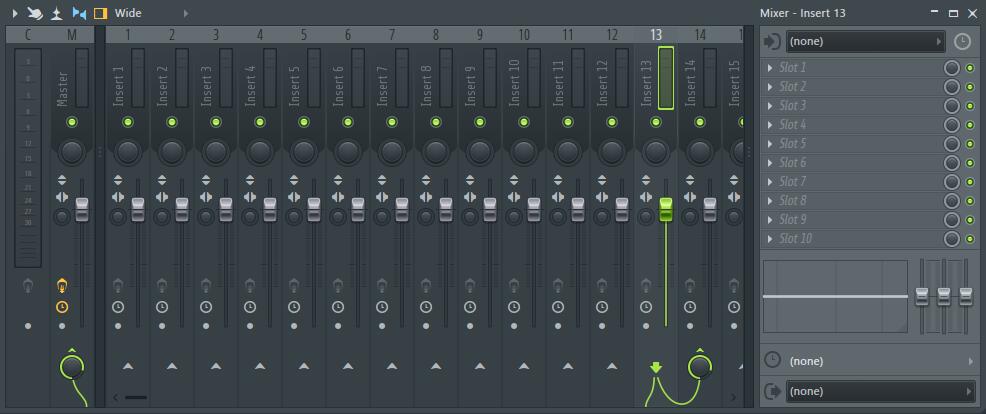Image resolution: width=986 pixels, height=414 pixels.
Task: Click the Master pan knob
Action: pyautogui.click(x=72, y=152)
